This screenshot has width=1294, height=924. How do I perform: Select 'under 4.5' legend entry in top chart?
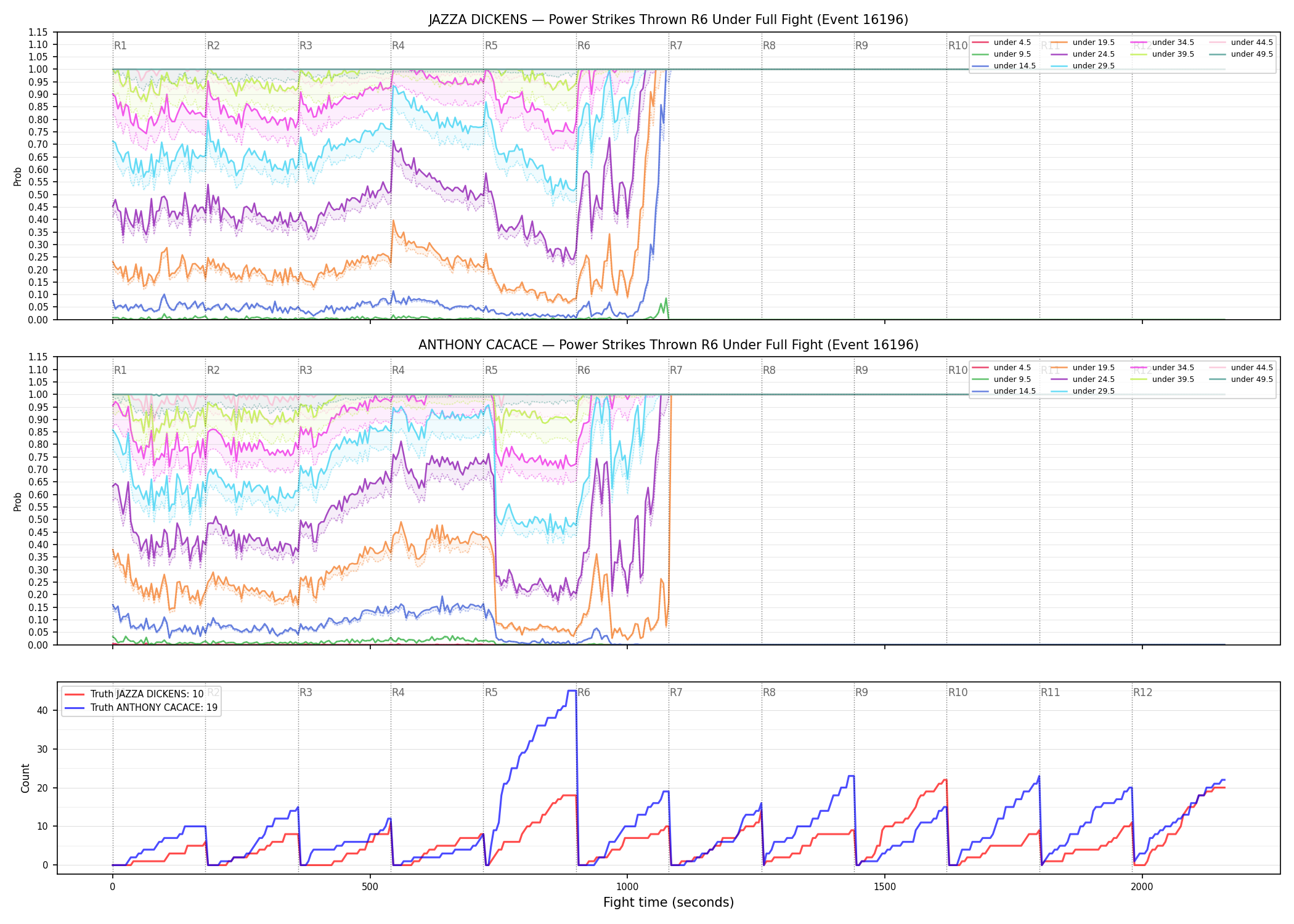pos(1002,43)
